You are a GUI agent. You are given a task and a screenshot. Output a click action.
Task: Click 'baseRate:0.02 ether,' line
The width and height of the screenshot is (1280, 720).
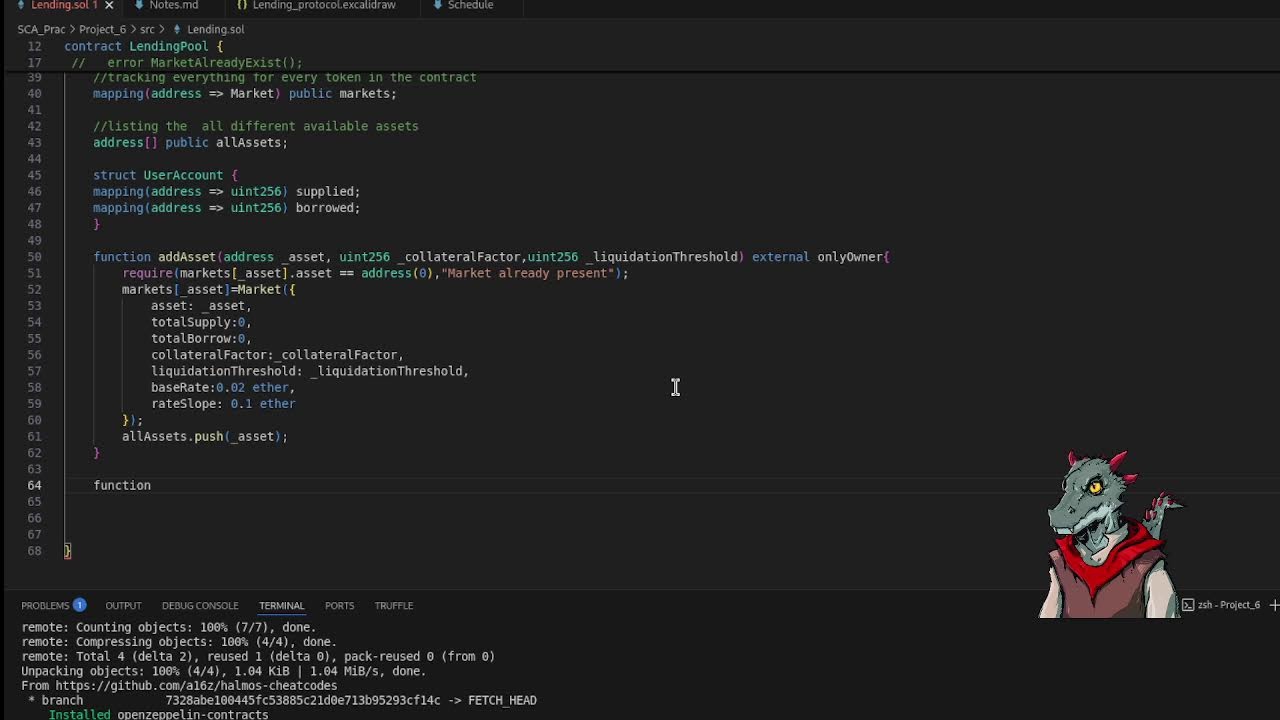(223, 387)
